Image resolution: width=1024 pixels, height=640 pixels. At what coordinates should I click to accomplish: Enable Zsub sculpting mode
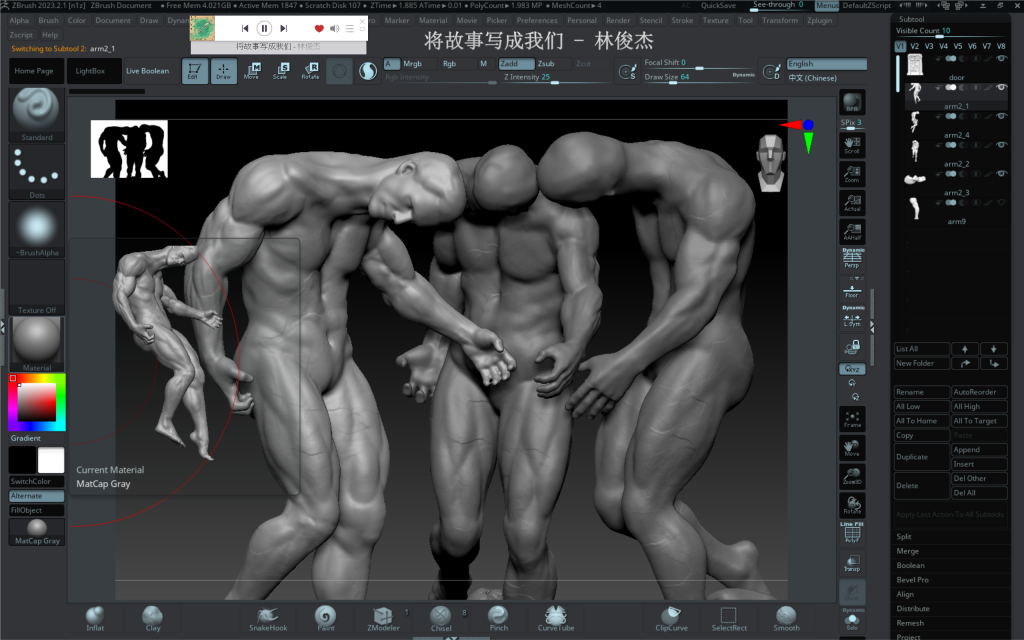pos(545,63)
